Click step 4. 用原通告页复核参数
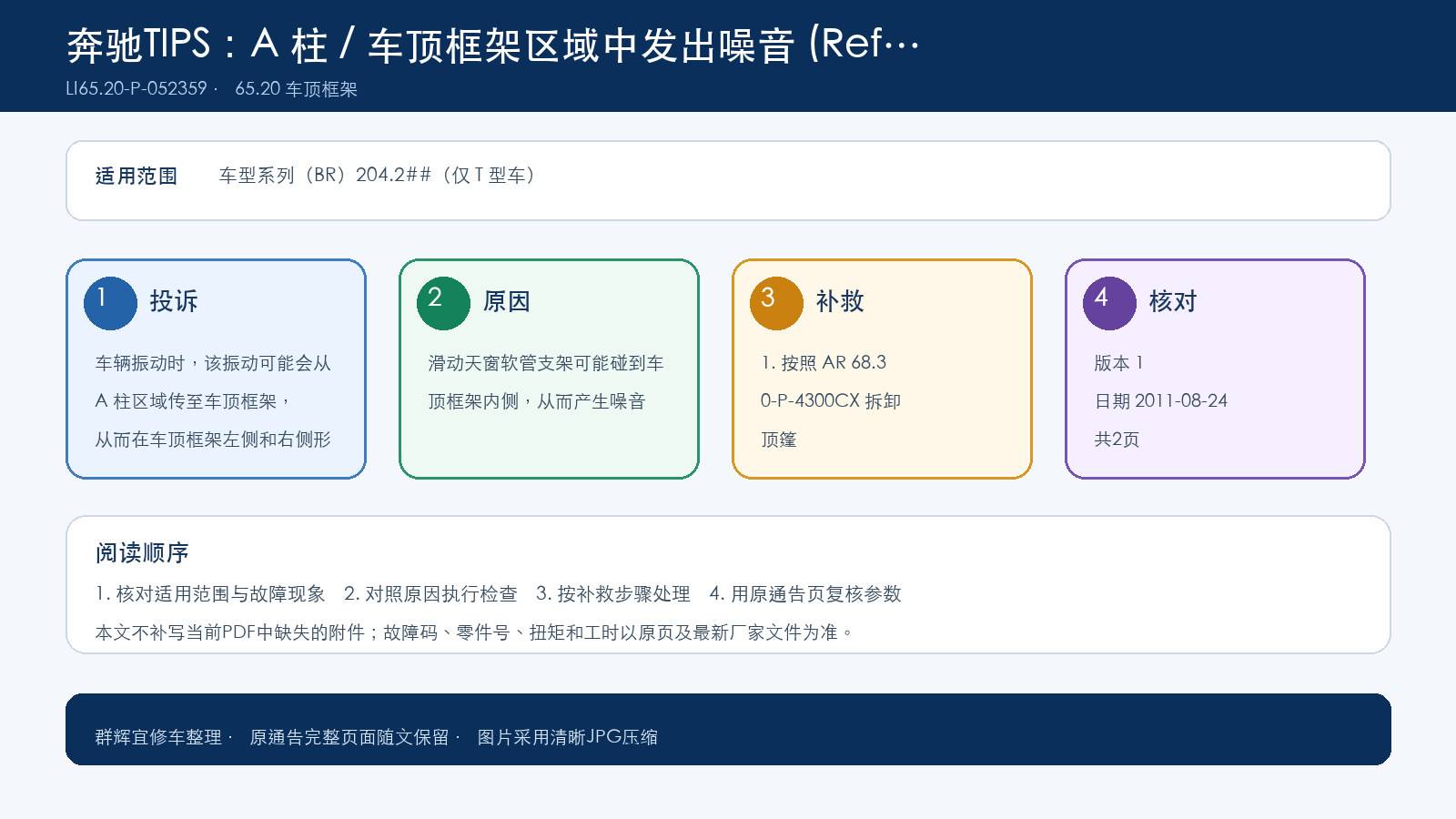 (x=805, y=594)
